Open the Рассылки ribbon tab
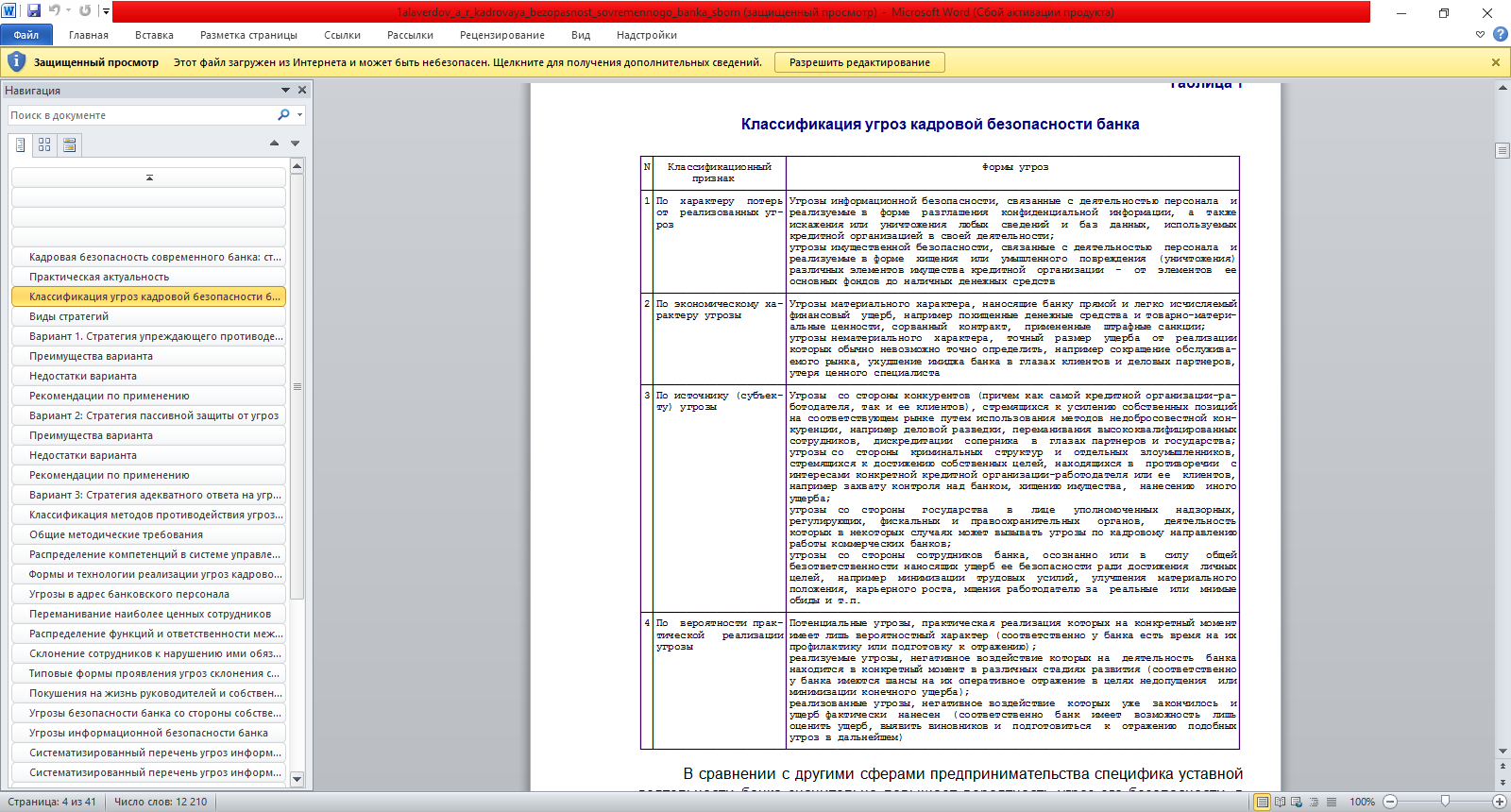The width and height of the screenshot is (1511, 812). [x=410, y=35]
